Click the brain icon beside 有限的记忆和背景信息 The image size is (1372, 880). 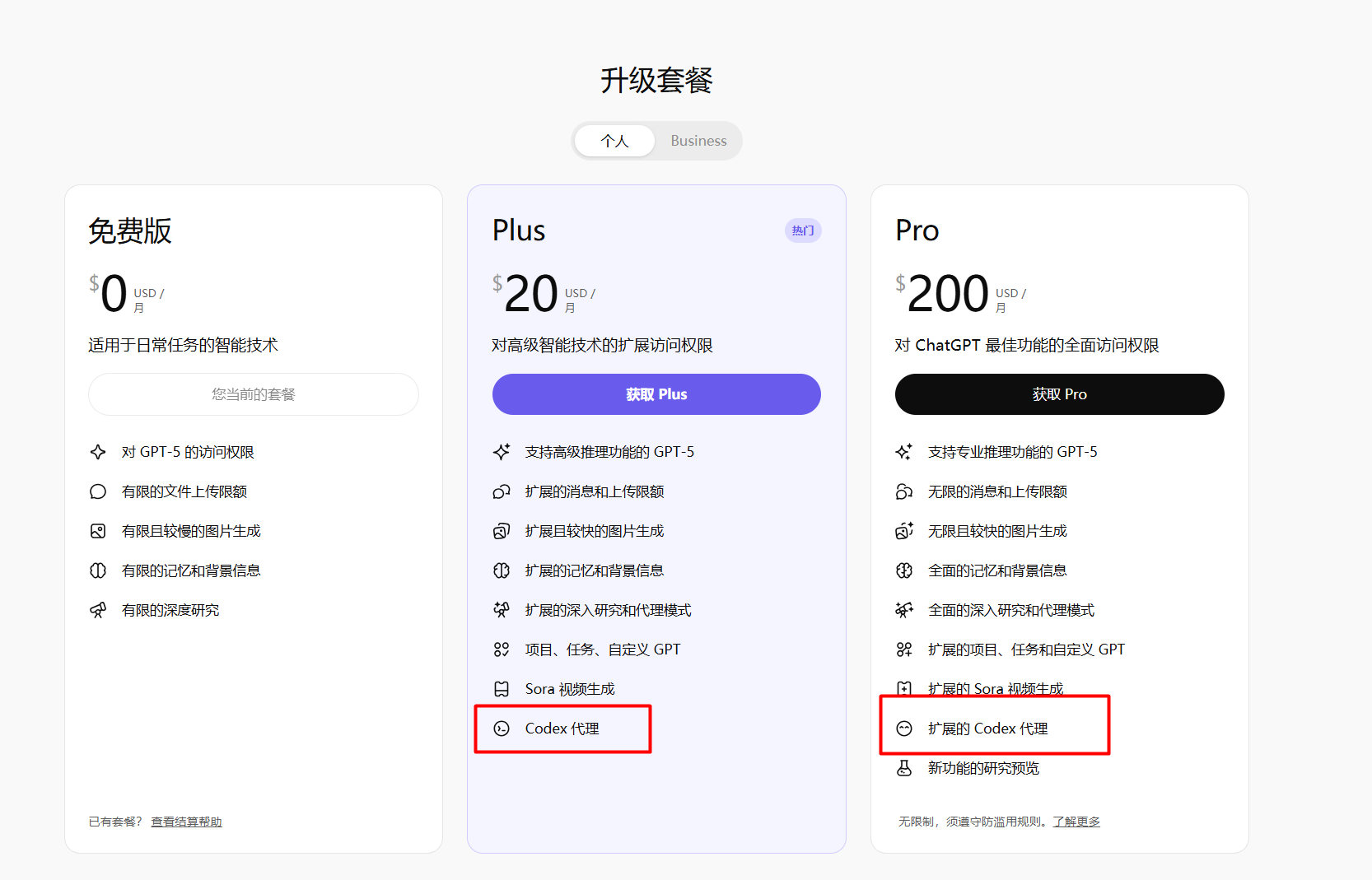pos(98,570)
